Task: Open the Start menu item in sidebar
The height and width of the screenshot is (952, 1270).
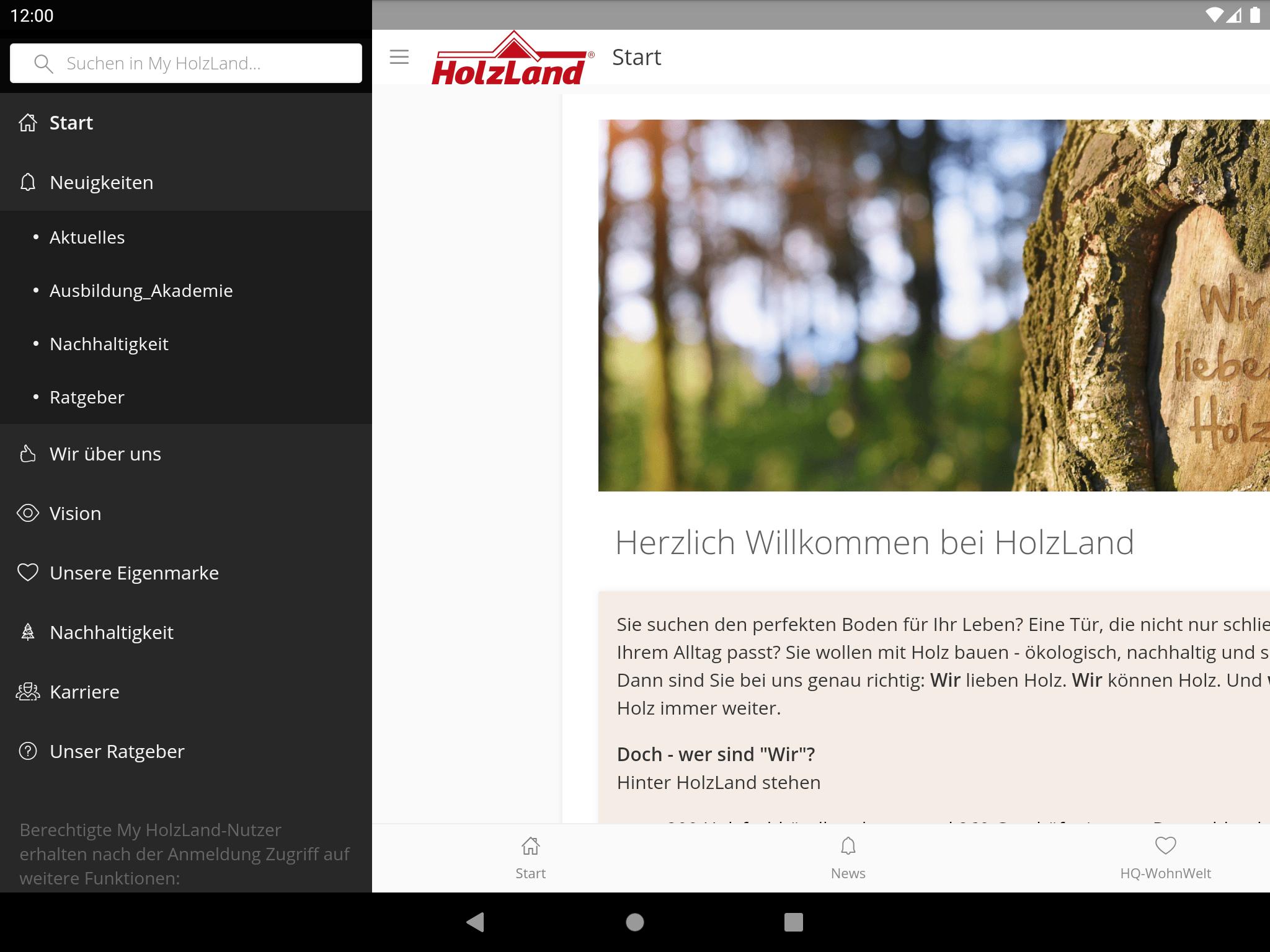Action: 186,123
